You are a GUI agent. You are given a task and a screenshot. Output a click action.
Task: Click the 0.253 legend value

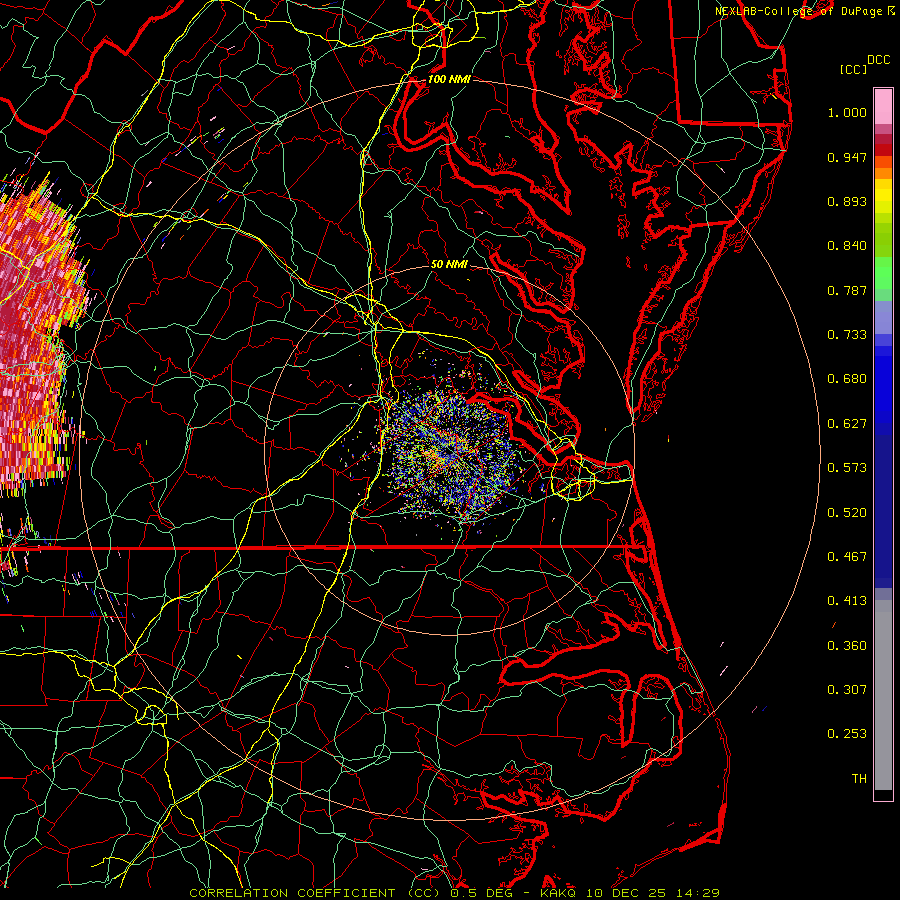847,734
